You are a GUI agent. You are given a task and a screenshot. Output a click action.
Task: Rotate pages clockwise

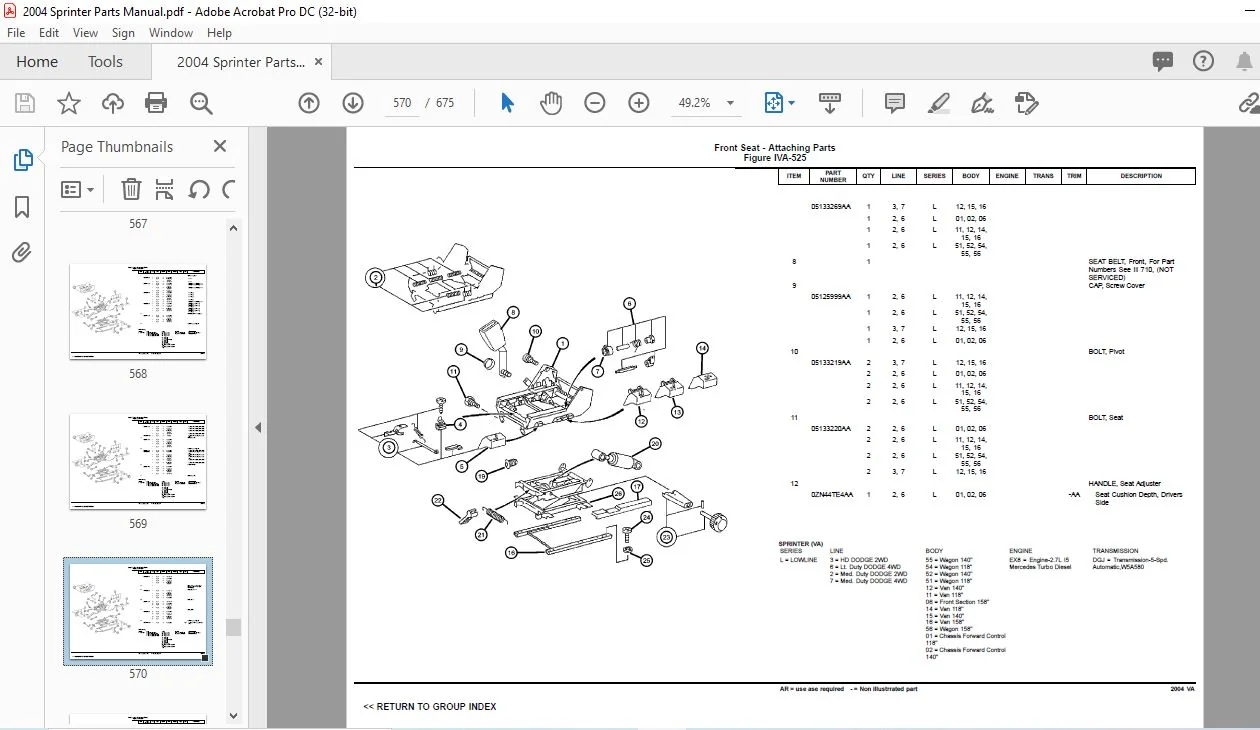click(x=229, y=189)
